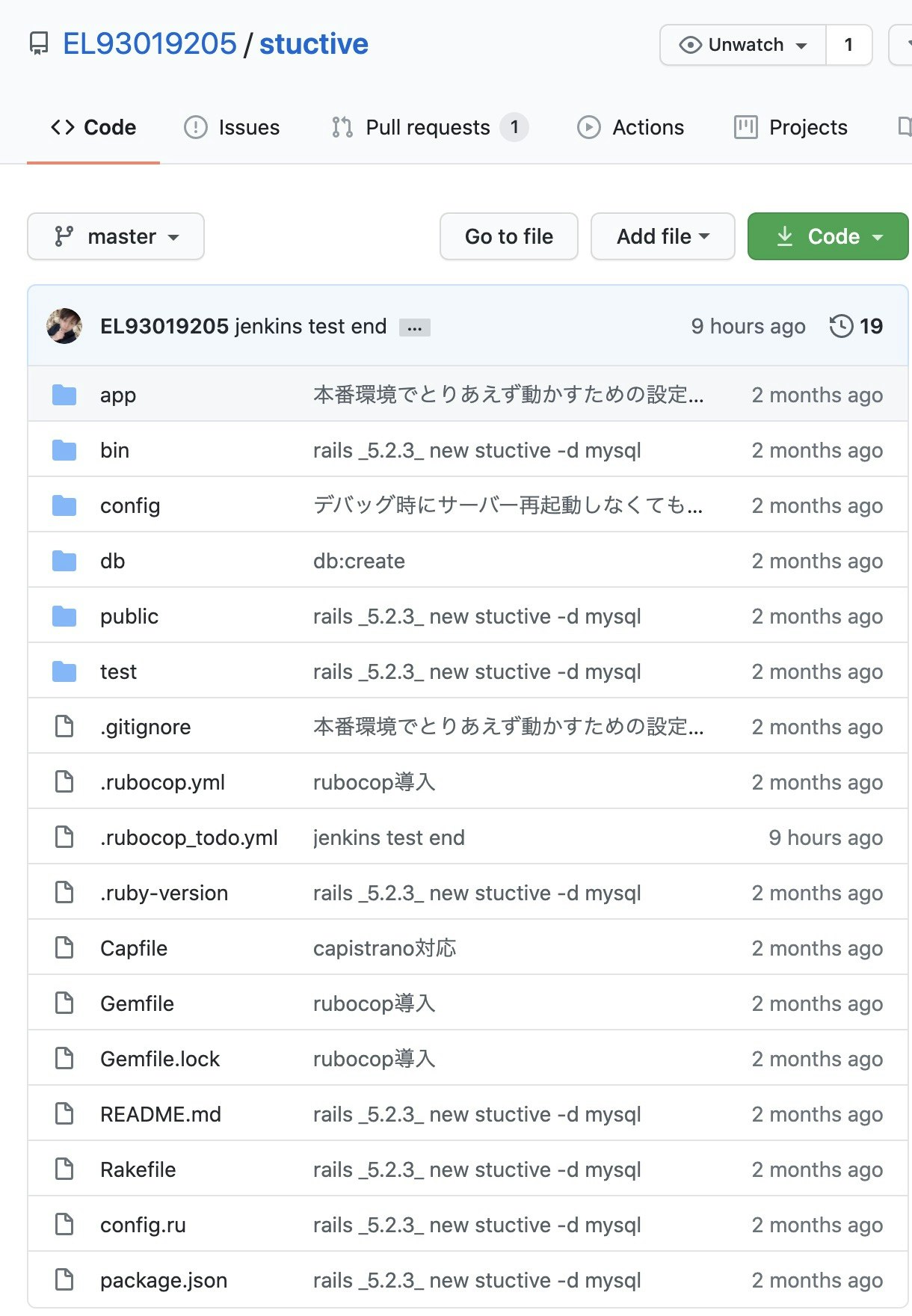Open the app folder name
Image resolution: width=912 pixels, height=1316 pixels.
coord(118,395)
